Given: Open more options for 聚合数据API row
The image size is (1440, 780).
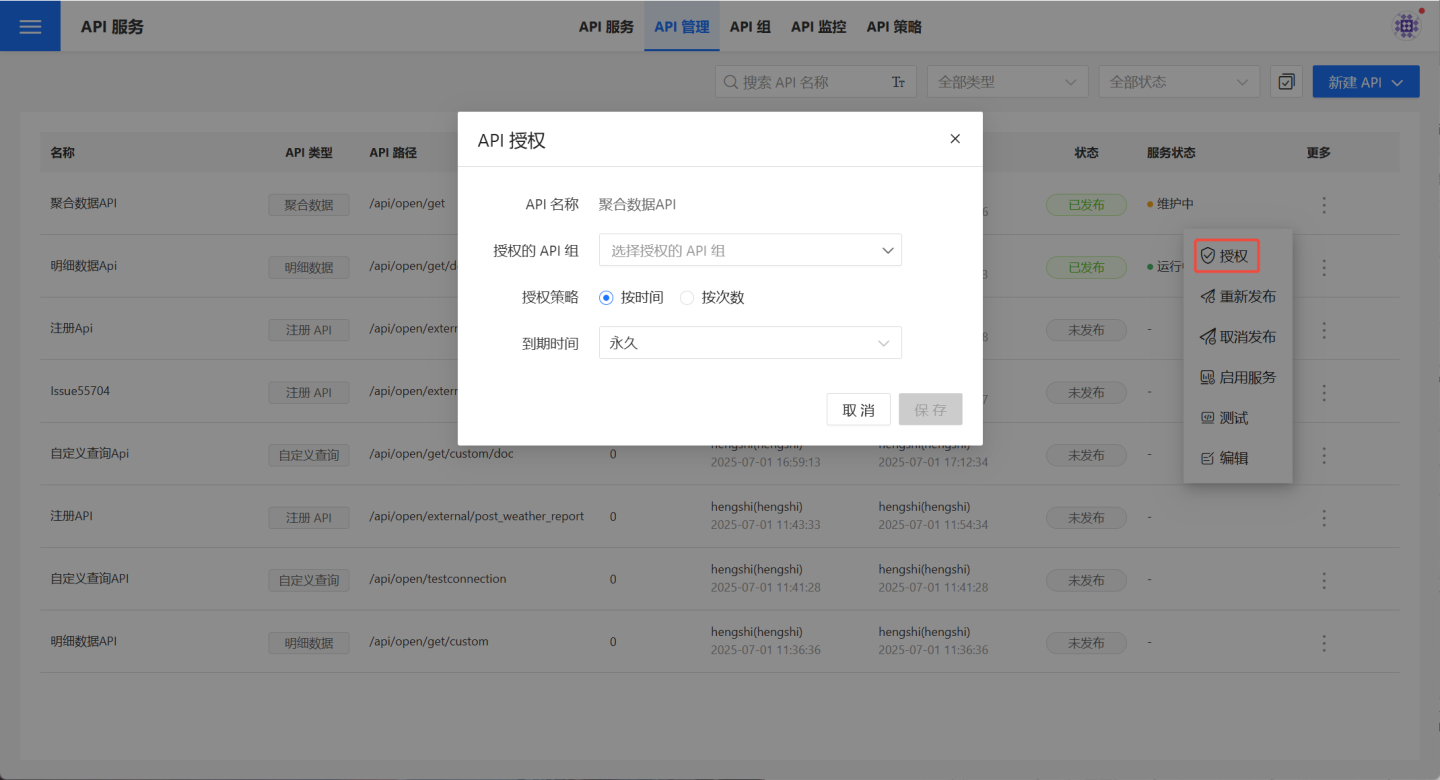Looking at the screenshot, I should [1324, 205].
